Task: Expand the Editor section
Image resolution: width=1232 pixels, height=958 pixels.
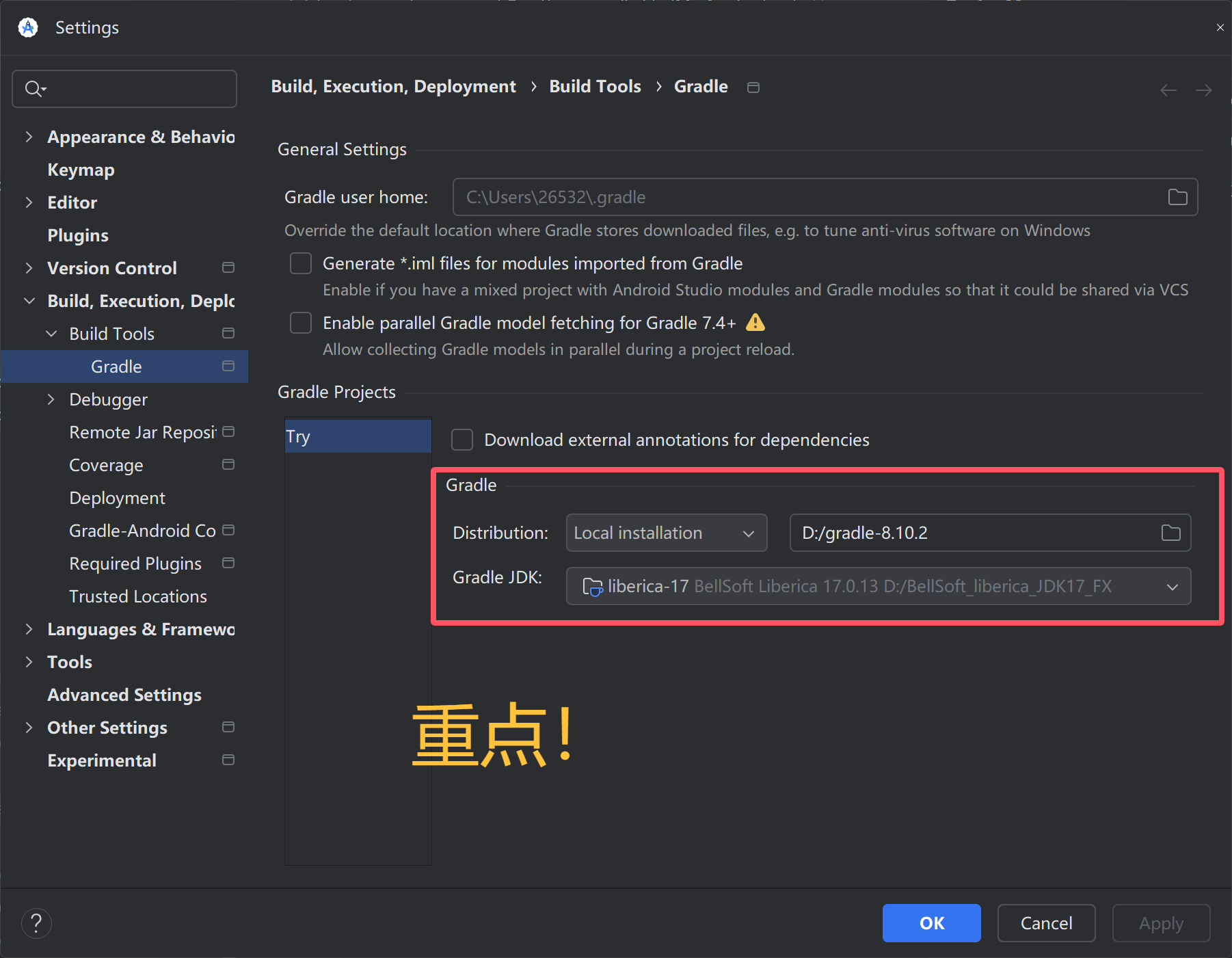Action: (x=29, y=202)
